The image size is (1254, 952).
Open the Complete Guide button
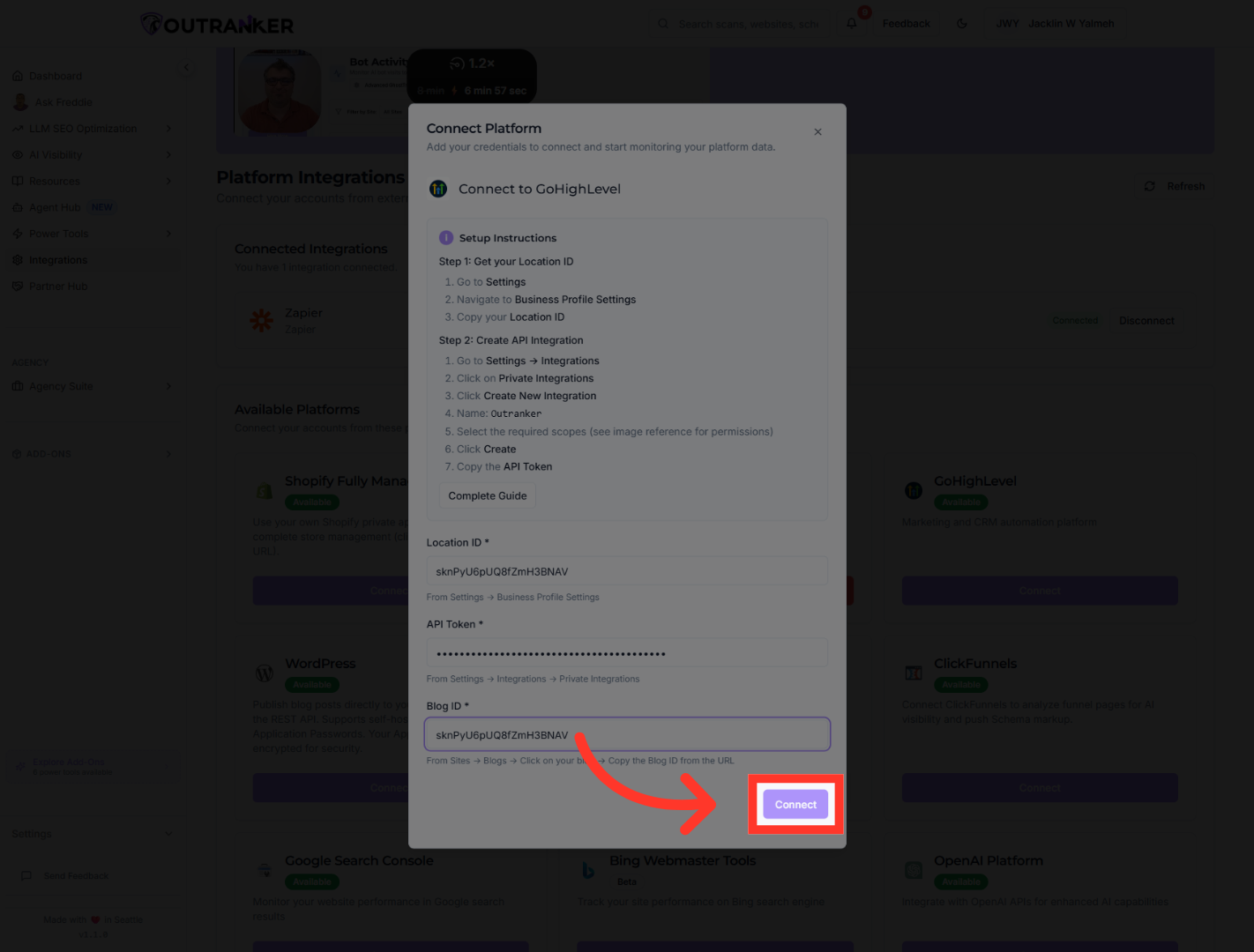(487, 496)
